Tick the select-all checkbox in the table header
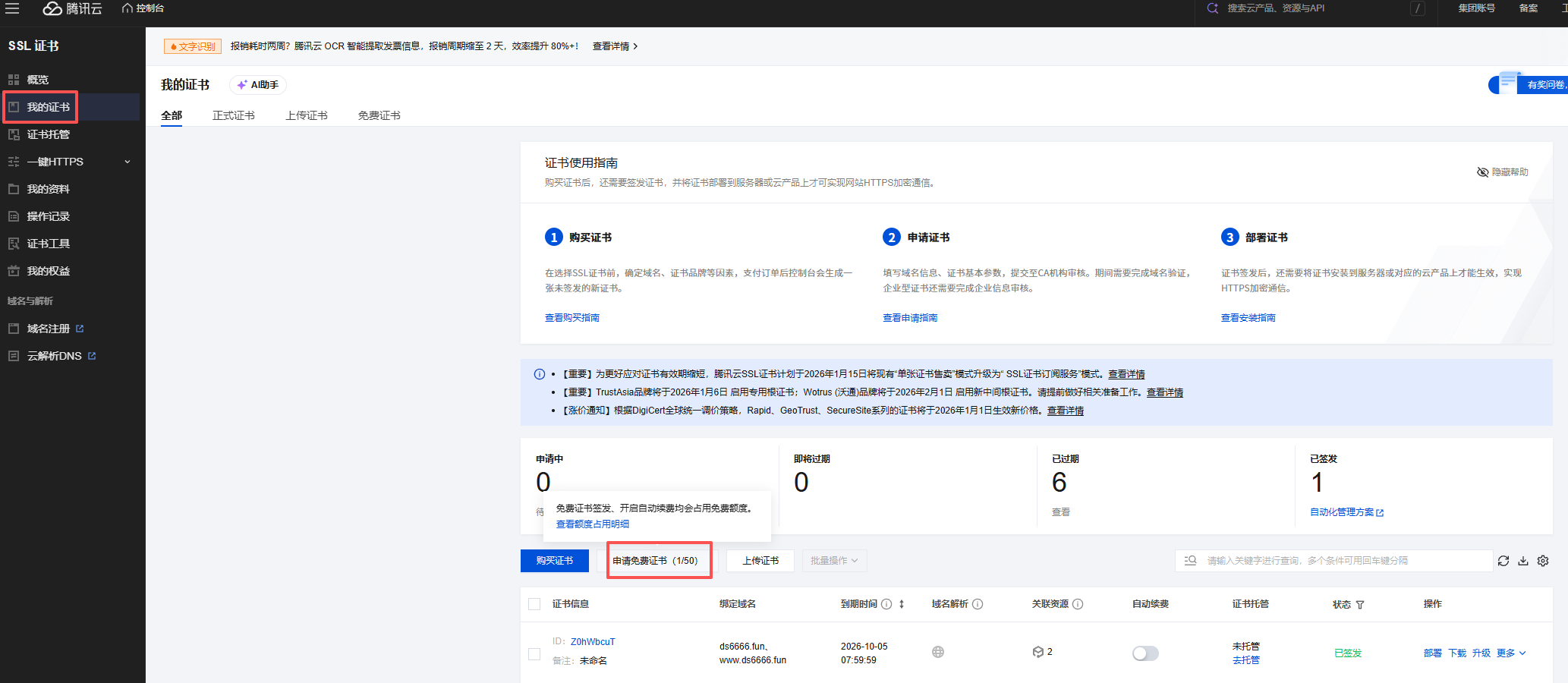 [534, 604]
